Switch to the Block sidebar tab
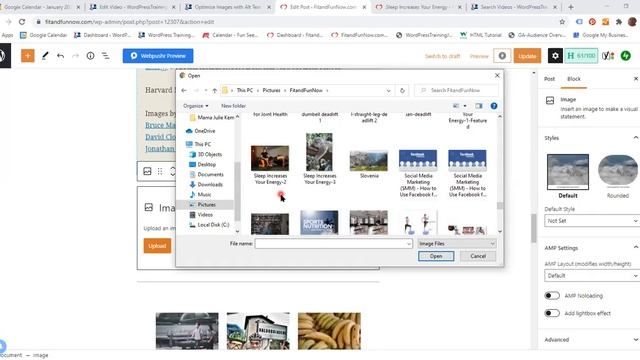The image size is (640, 360). (574, 79)
